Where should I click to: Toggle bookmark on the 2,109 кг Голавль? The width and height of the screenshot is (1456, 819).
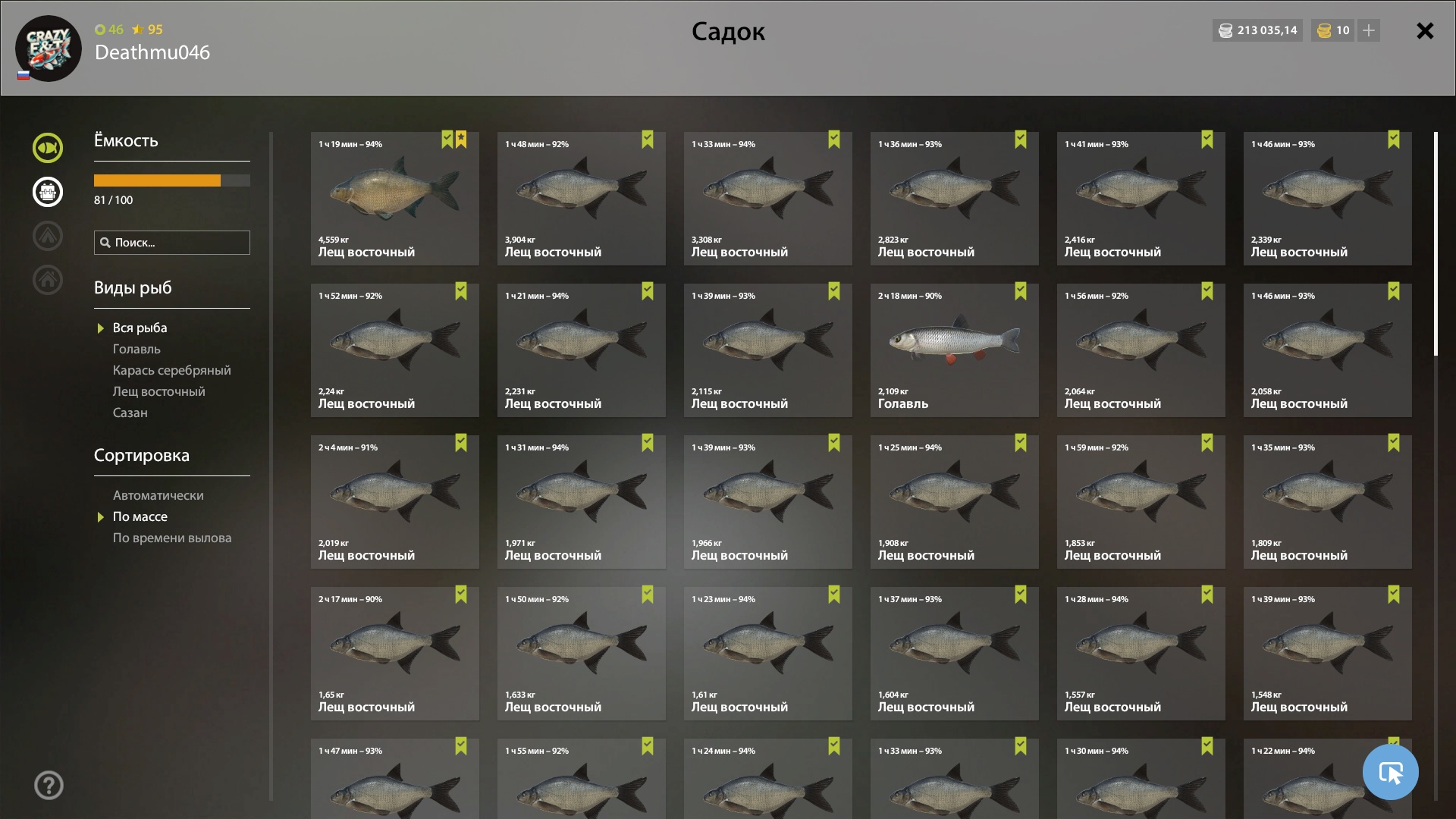(1021, 291)
